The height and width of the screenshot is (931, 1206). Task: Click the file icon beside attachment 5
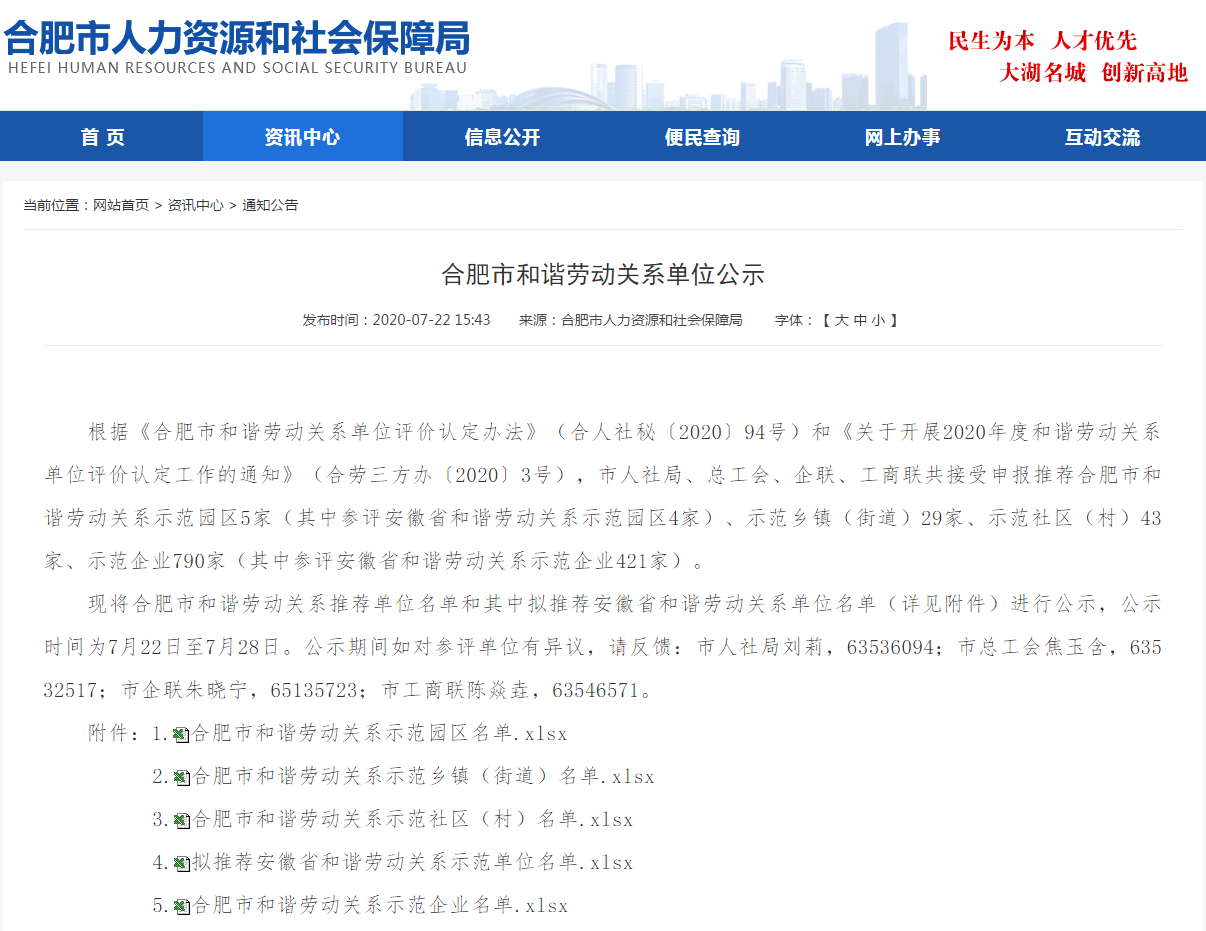point(181,907)
